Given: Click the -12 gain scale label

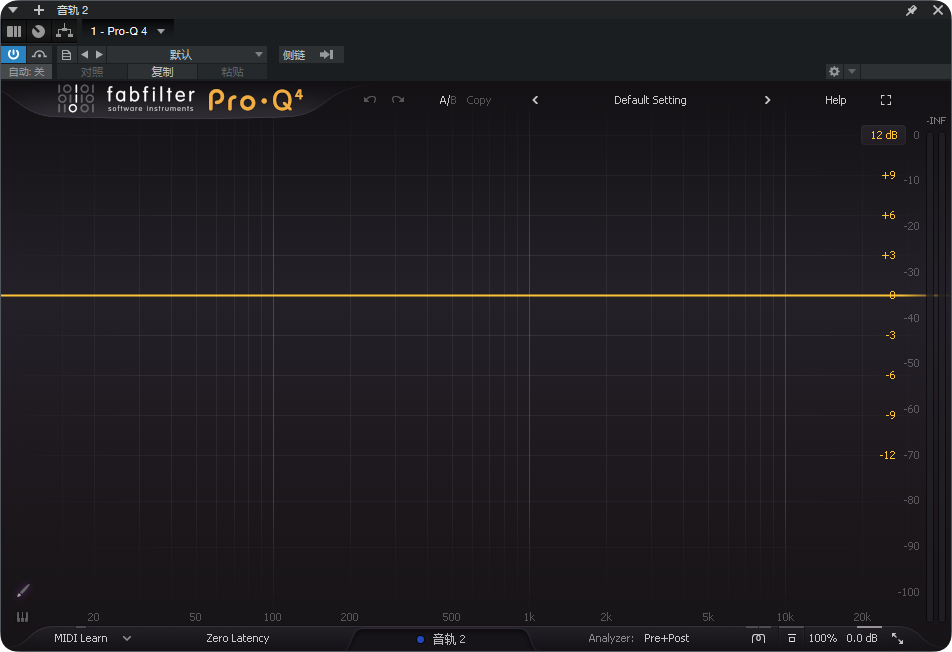Looking at the screenshot, I should point(887,455).
